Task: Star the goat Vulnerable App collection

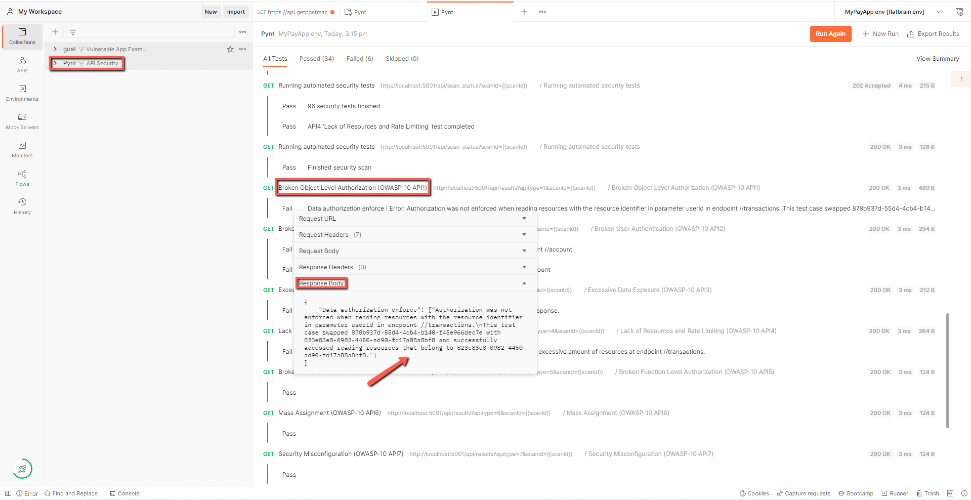Action: tap(230, 49)
